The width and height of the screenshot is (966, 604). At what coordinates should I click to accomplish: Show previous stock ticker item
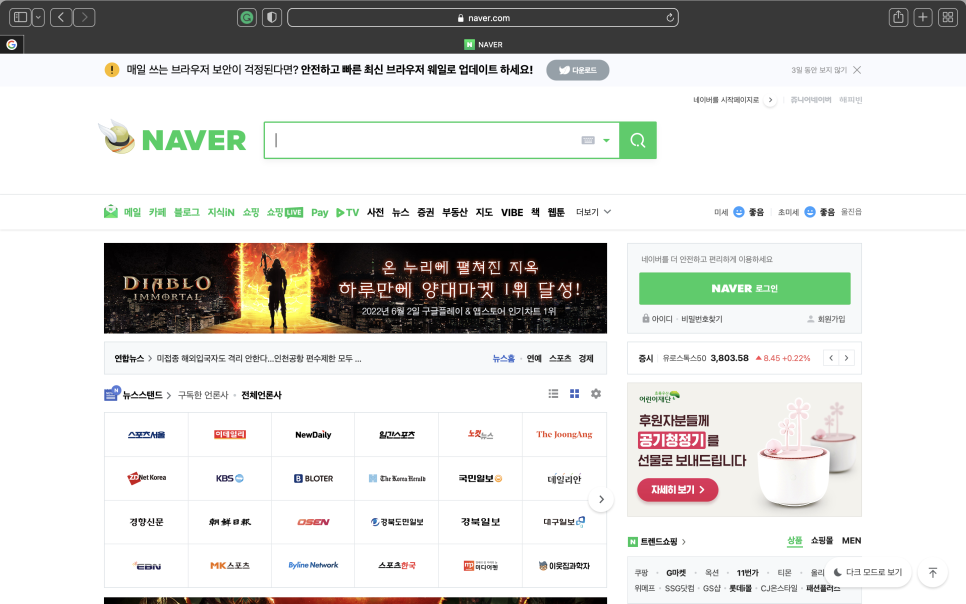[x=831, y=358]
